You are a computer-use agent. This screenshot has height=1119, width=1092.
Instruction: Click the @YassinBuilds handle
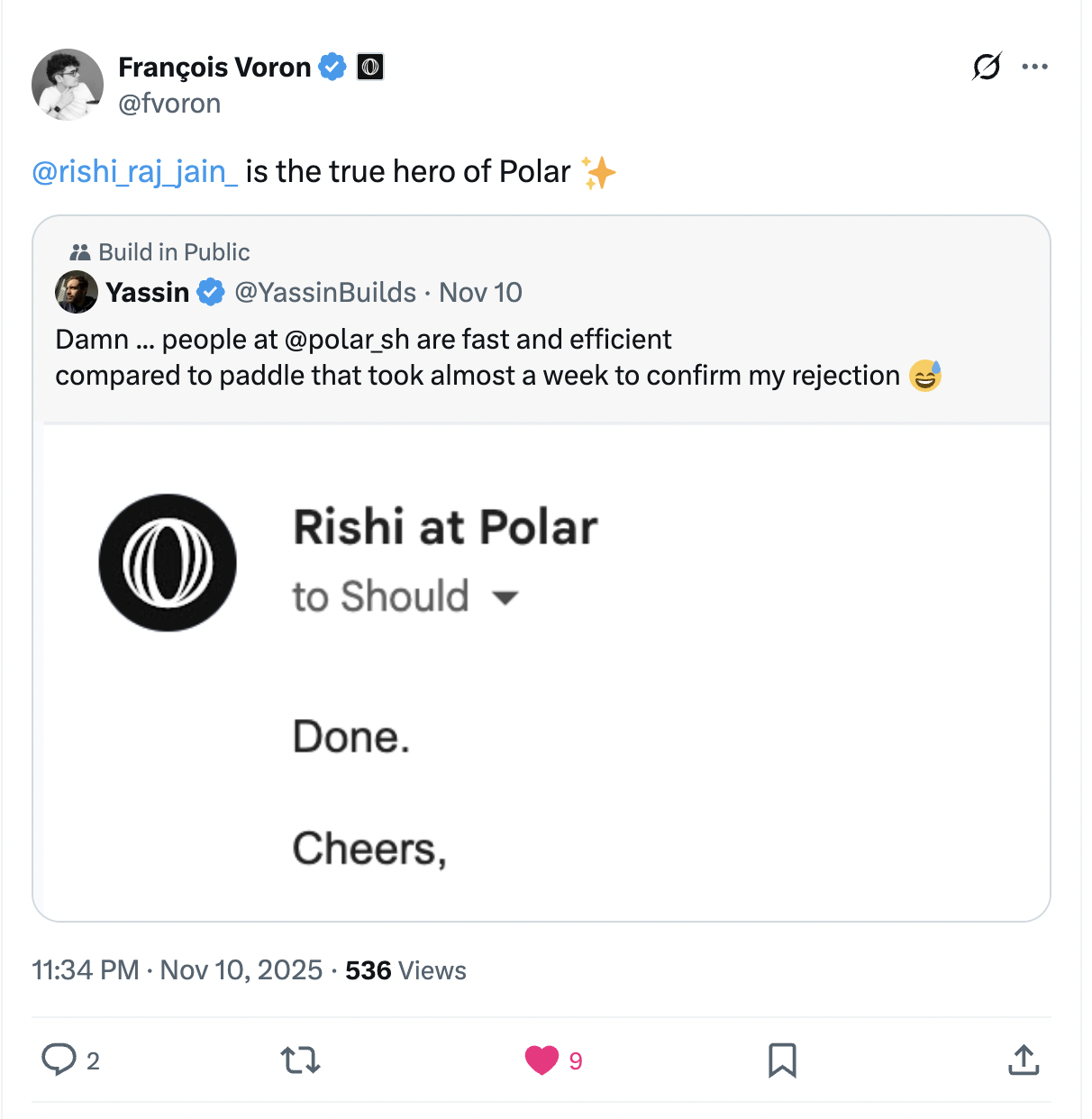(325, 292)
